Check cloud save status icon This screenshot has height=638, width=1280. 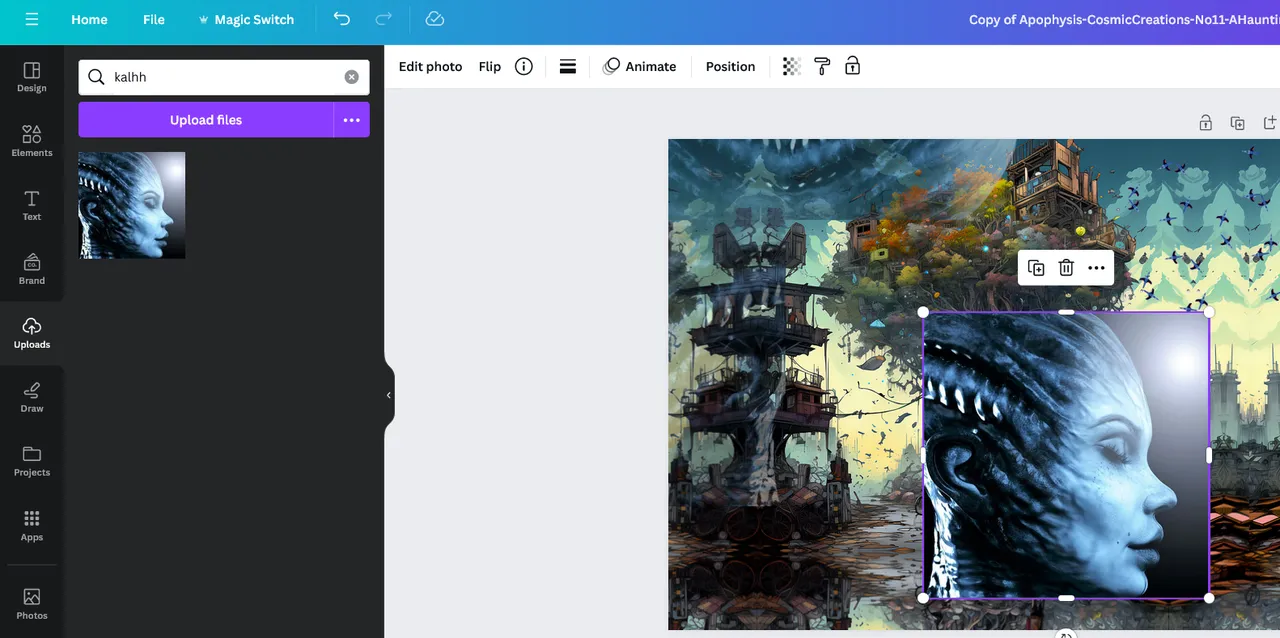(434, 19)
